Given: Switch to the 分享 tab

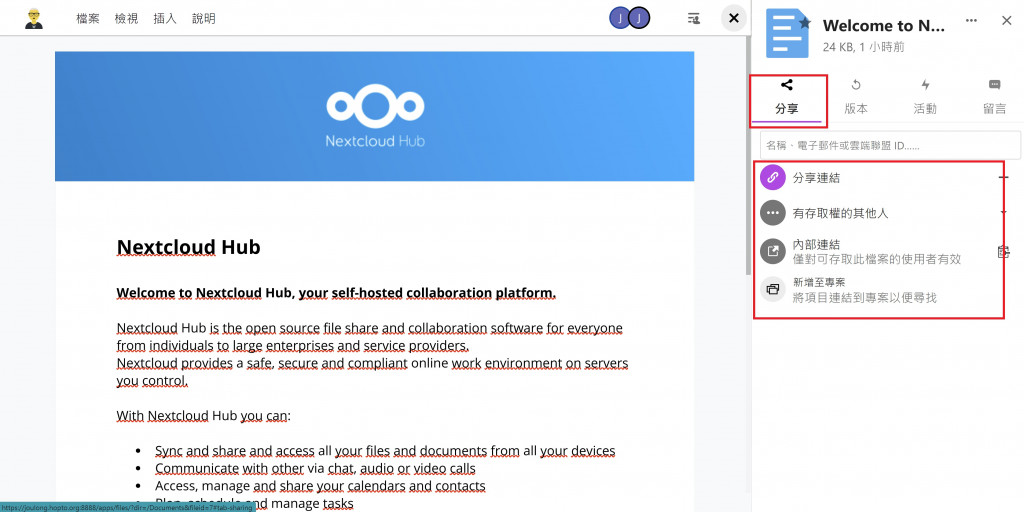Looking at the screenshot, I should (x=787, y=99).
